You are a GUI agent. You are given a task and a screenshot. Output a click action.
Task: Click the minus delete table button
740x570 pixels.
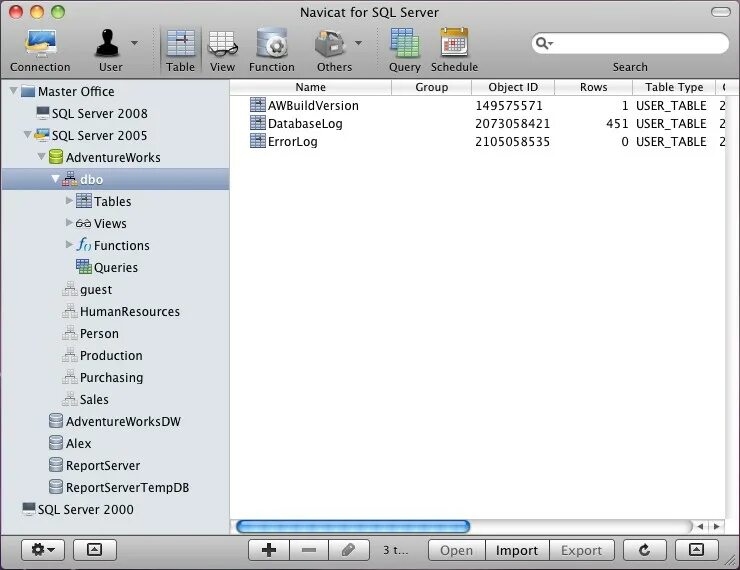pos(309,550)
